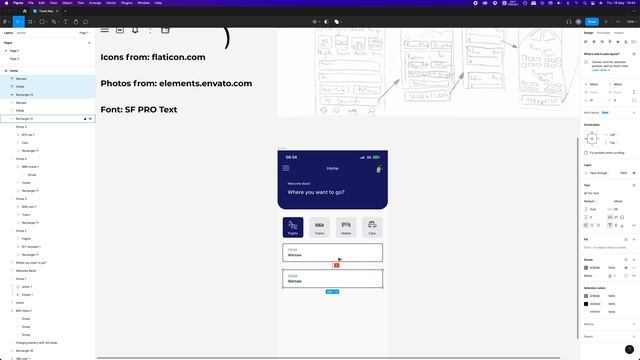Viewport: 640px width, 360px height.
Task: Select the Hand tool
Action: click(x=76, y=22)
